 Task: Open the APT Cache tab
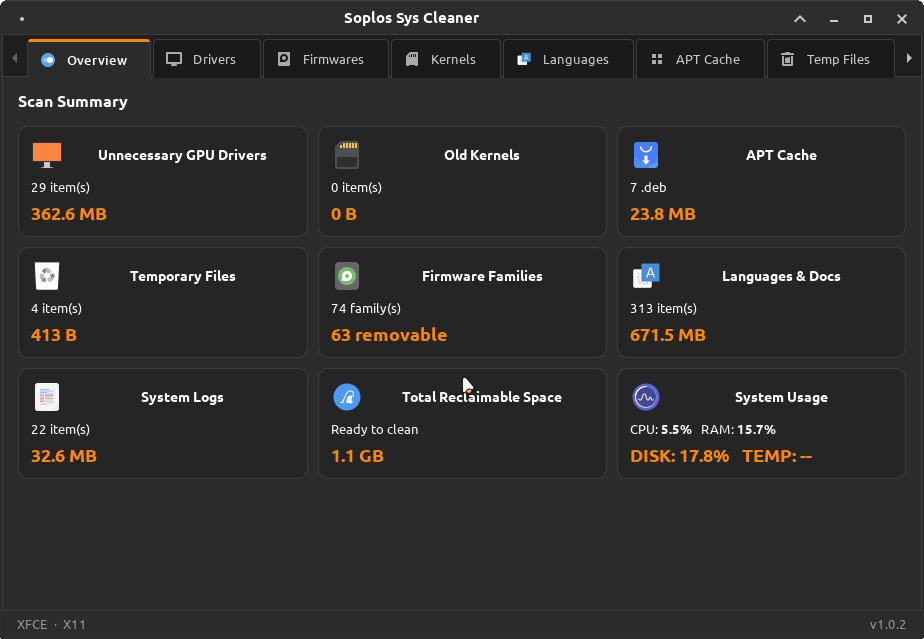point(701,59)
